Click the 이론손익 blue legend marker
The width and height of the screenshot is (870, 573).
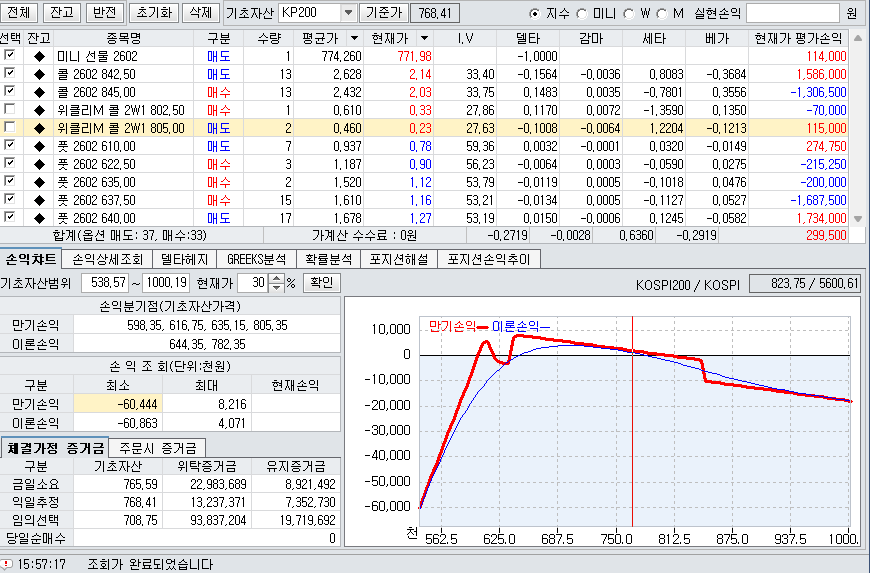coord(545,327)
